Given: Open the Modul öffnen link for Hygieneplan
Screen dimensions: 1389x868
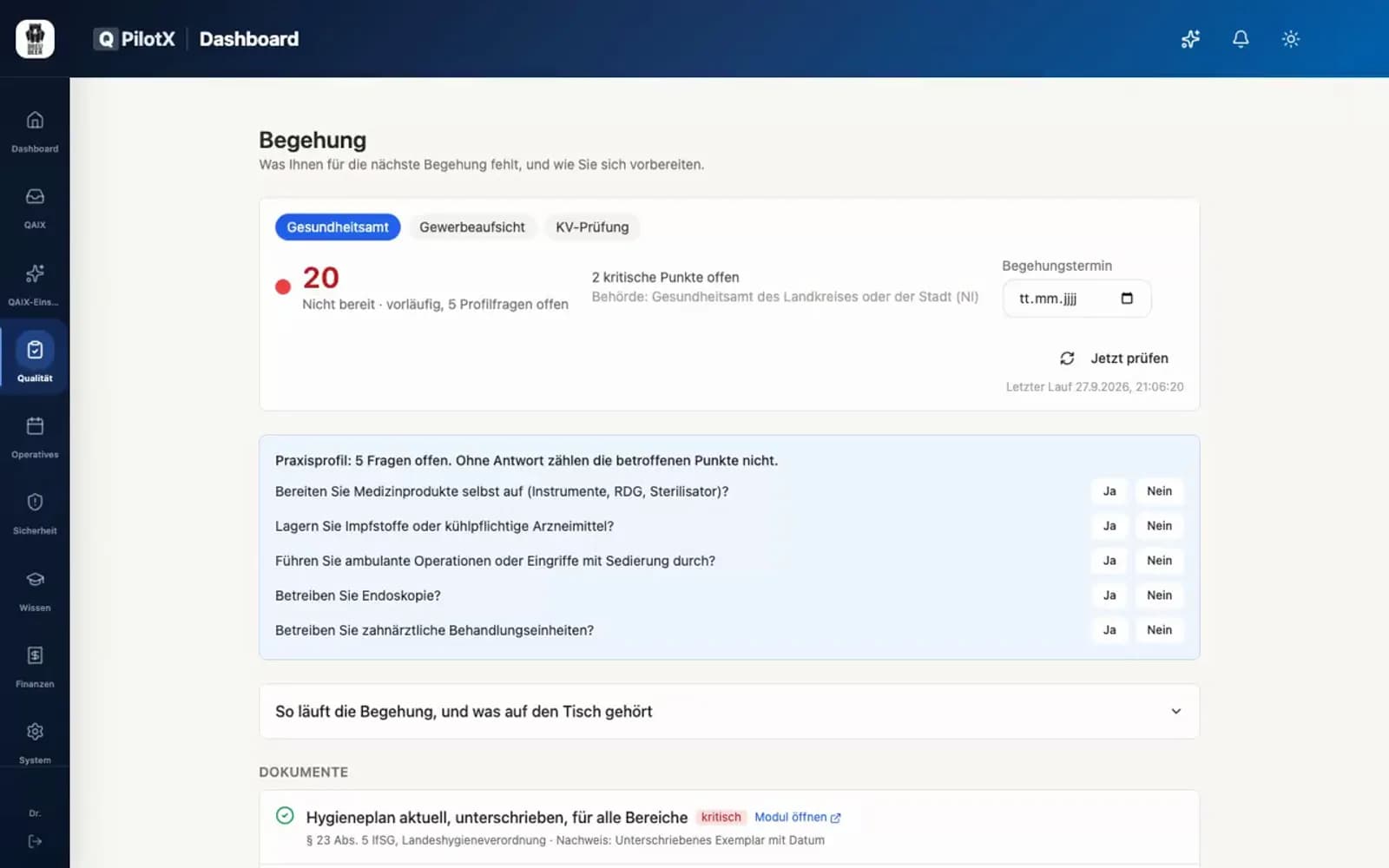Looking at the screenshot, I should [x=797, y=818].
